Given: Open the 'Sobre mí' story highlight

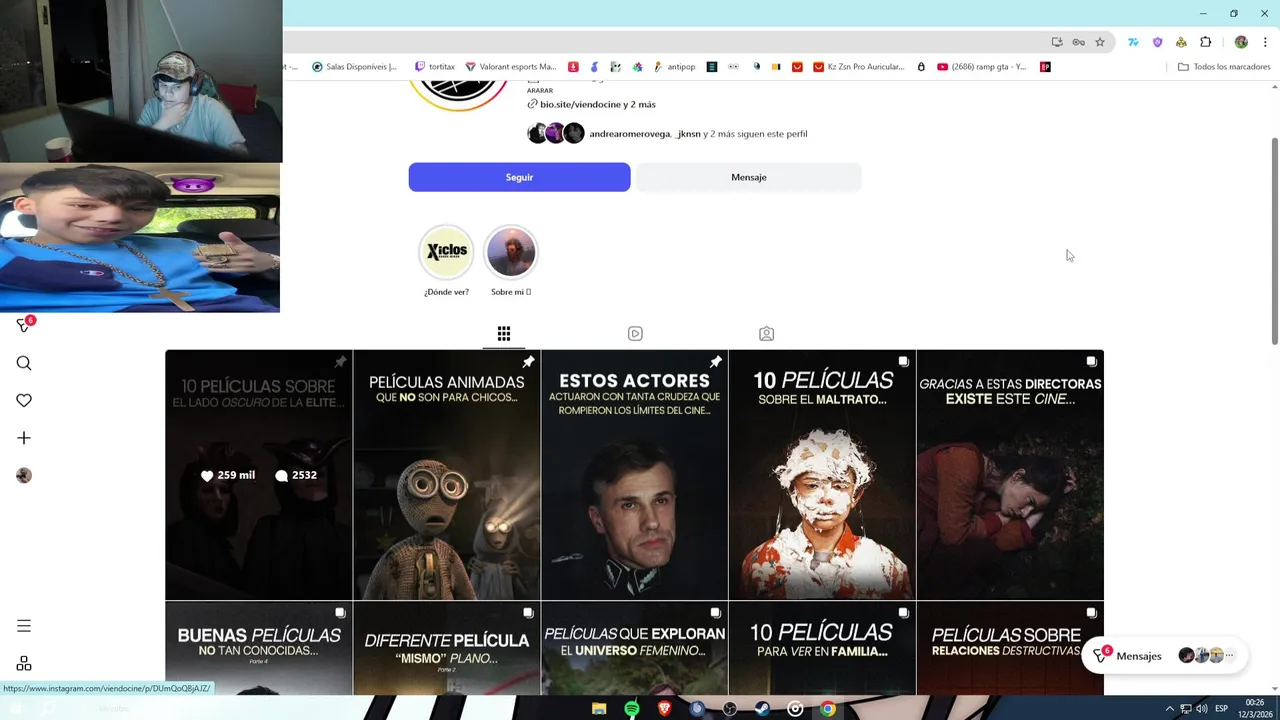Looking at the screenshot, I should [x=511, y=260].
